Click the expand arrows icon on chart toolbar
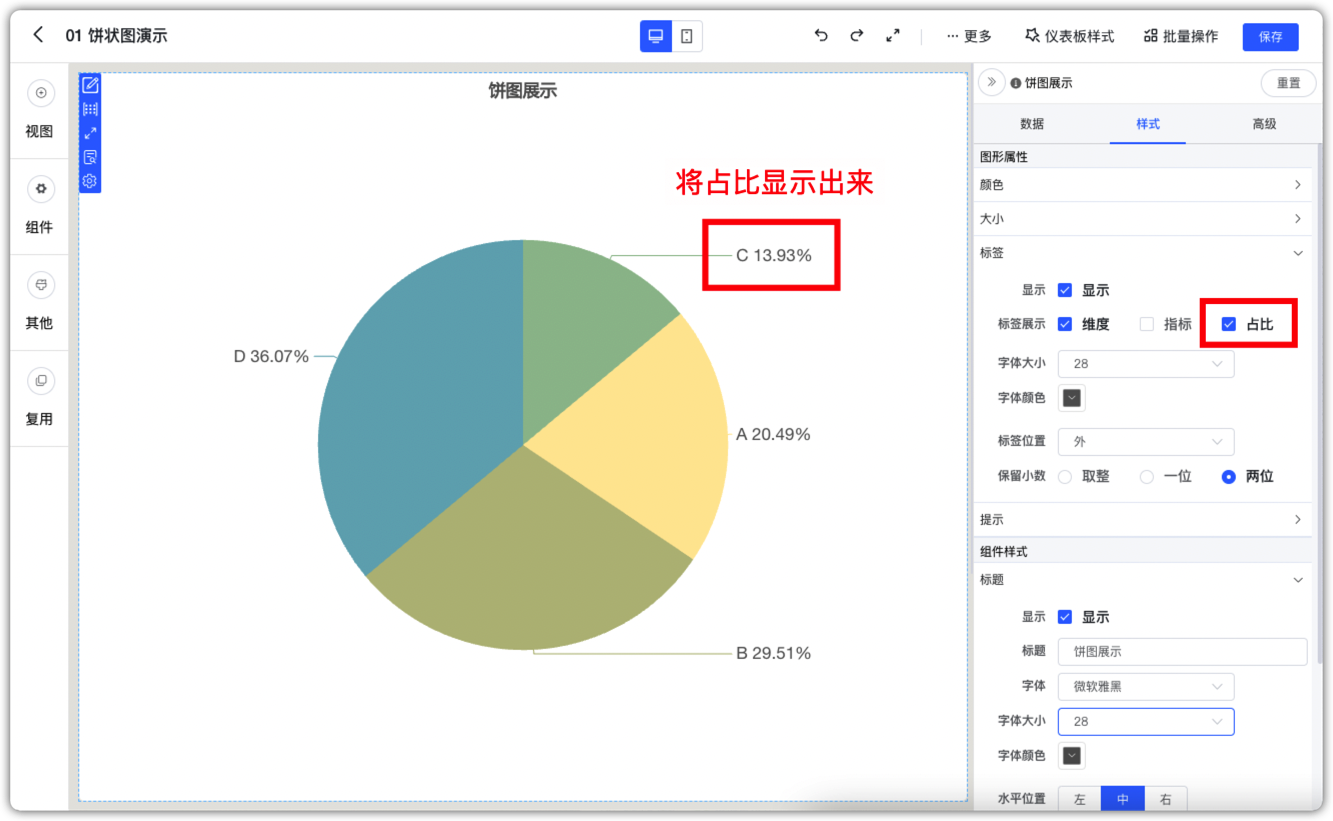Screen dimensions: 1333x821 click(x=90, y=133)
